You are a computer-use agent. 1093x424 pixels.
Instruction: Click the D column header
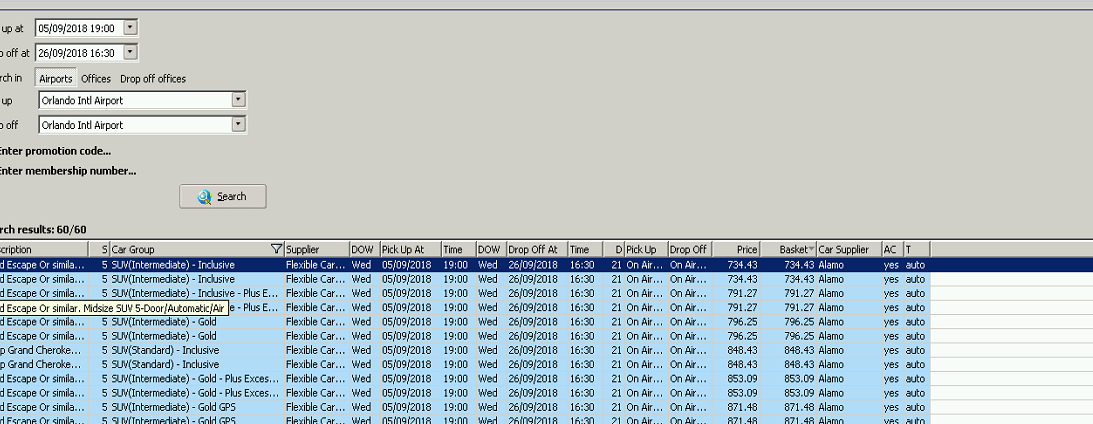[613, 249]
